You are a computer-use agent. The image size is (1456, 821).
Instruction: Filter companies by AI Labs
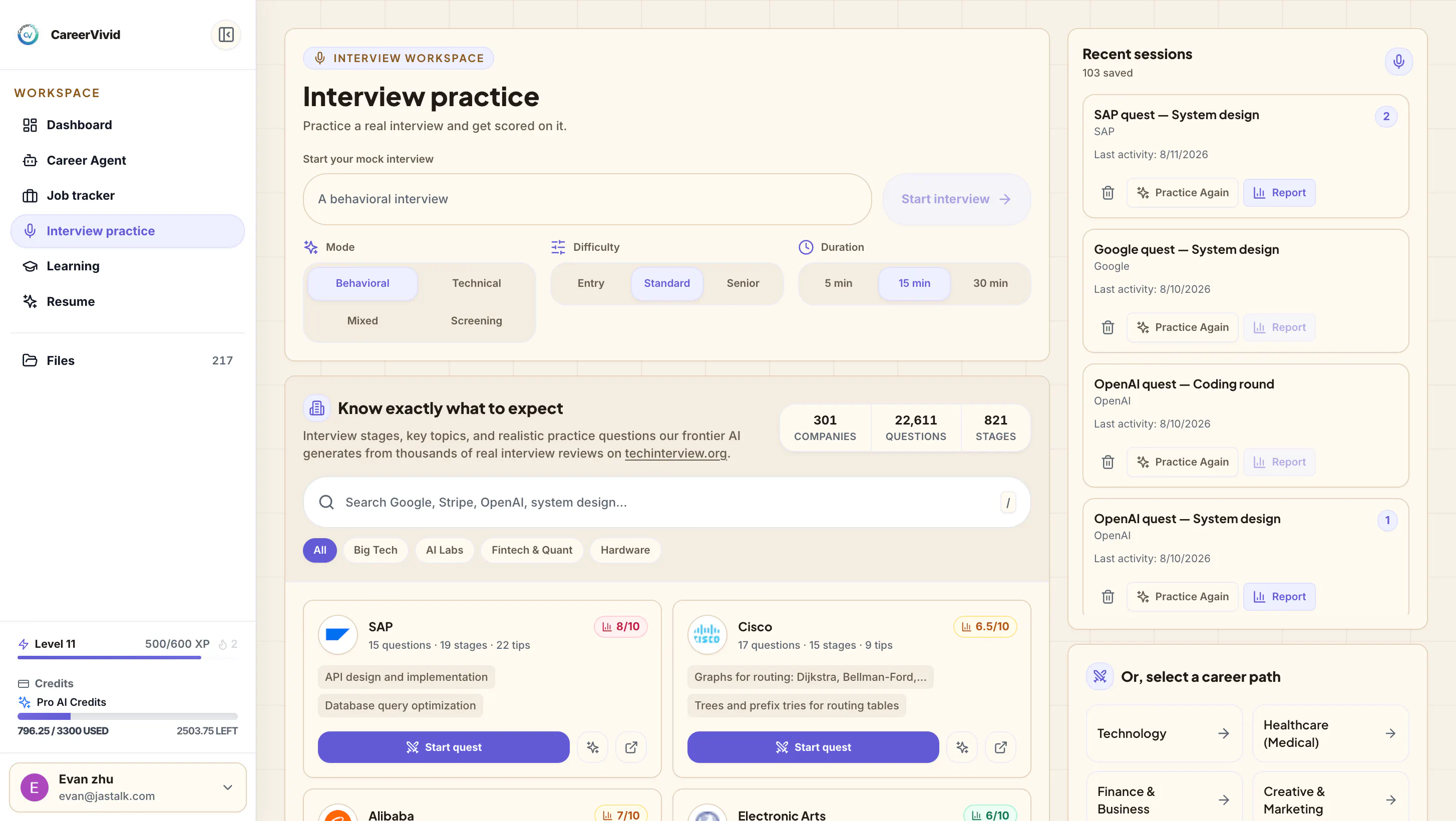444,550
